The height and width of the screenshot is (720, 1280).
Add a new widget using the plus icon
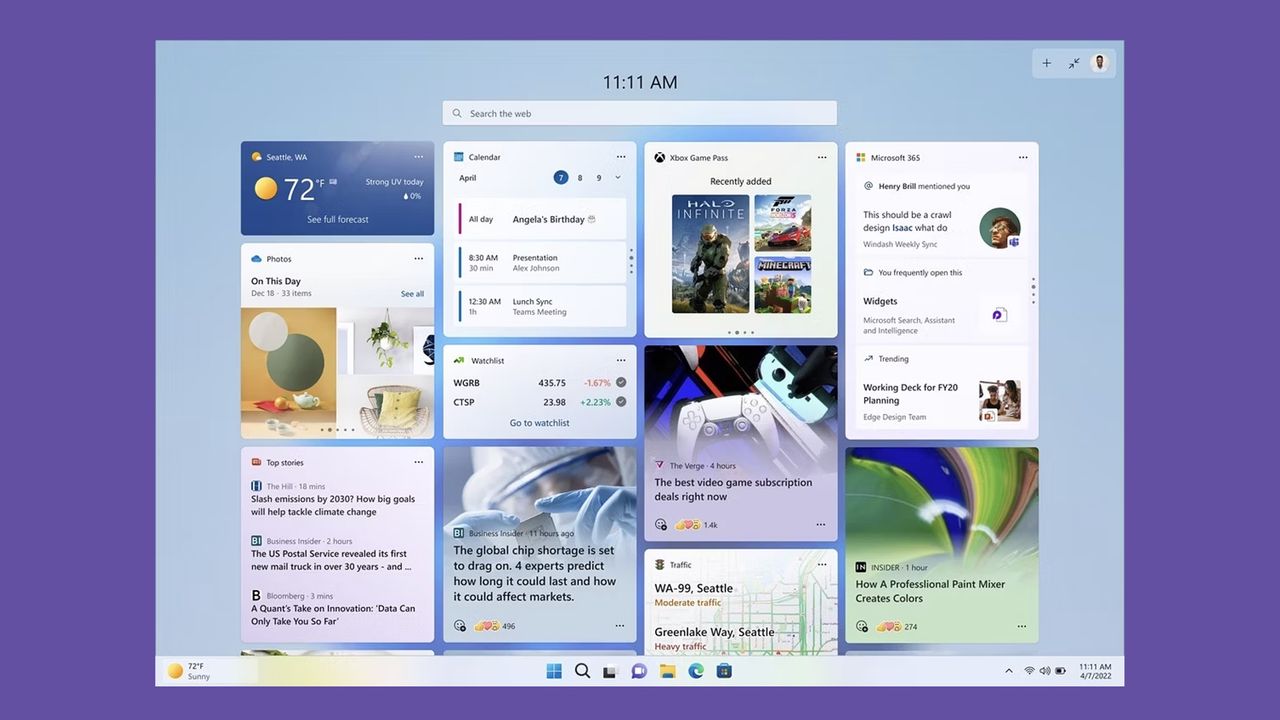pos(1046,62)
